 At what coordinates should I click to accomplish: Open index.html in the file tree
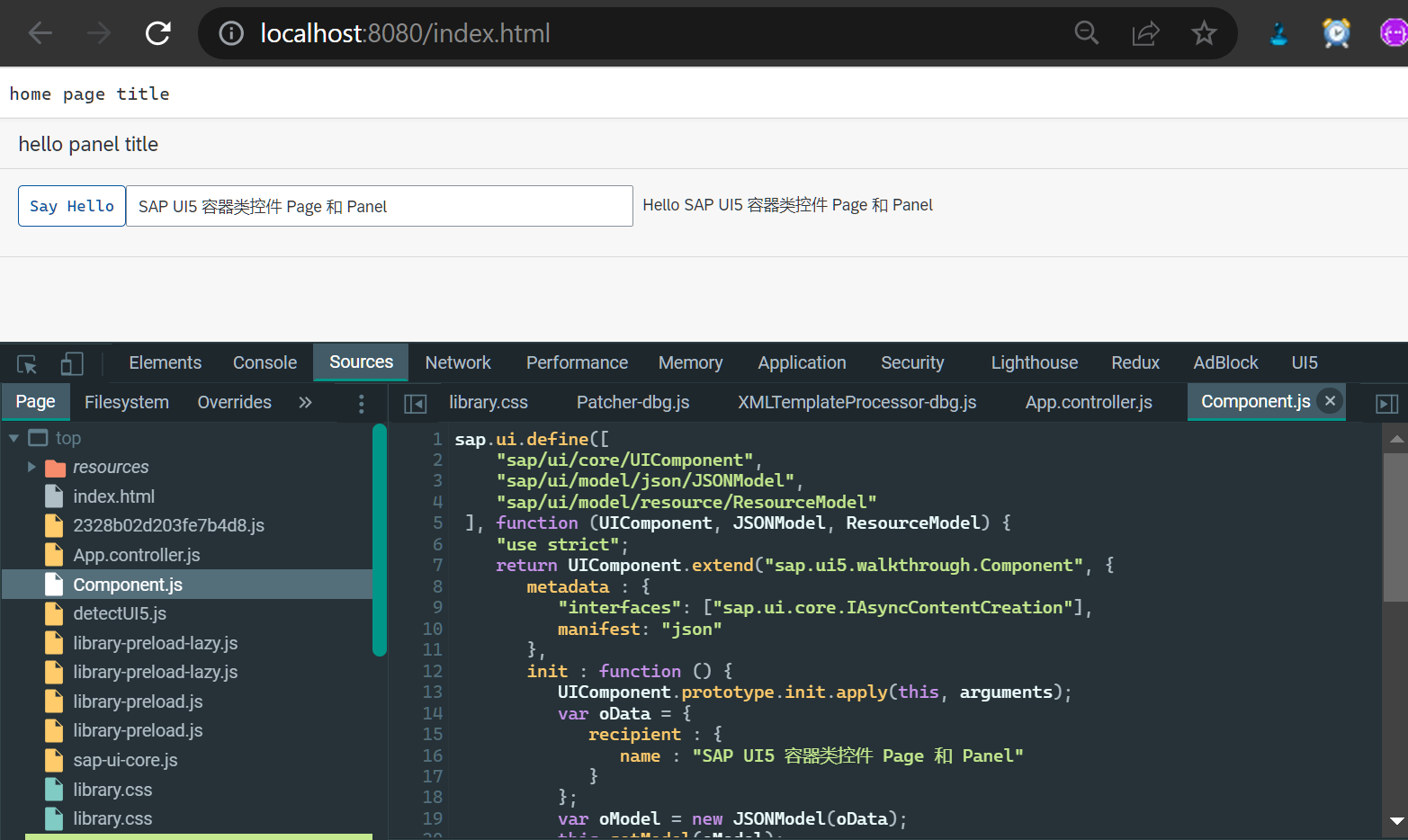113,496
